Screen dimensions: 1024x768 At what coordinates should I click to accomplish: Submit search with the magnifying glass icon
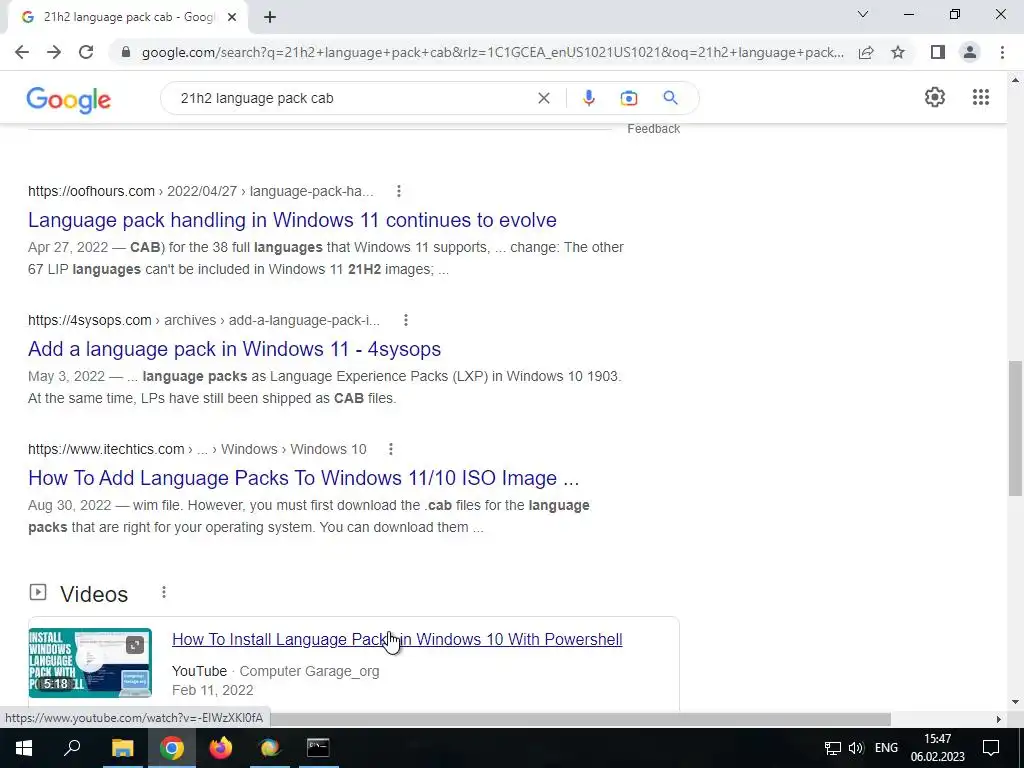[670, 98]
